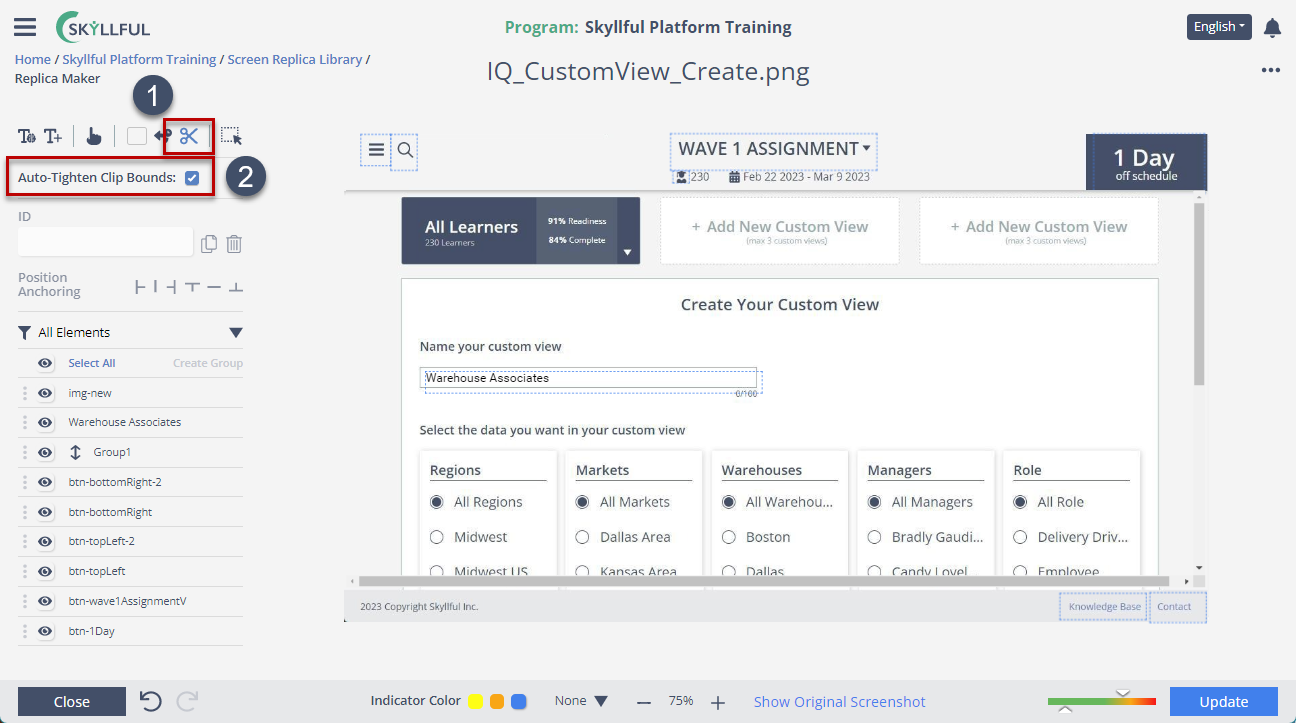The width and height of the screenshot is (1296, 723).
Task: Choose yellow indicator color
Action: click(476, 702)
